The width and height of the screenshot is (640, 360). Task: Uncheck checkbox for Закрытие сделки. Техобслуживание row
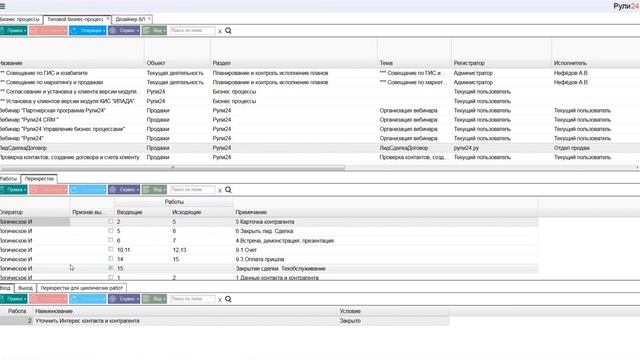click(111, 268)
